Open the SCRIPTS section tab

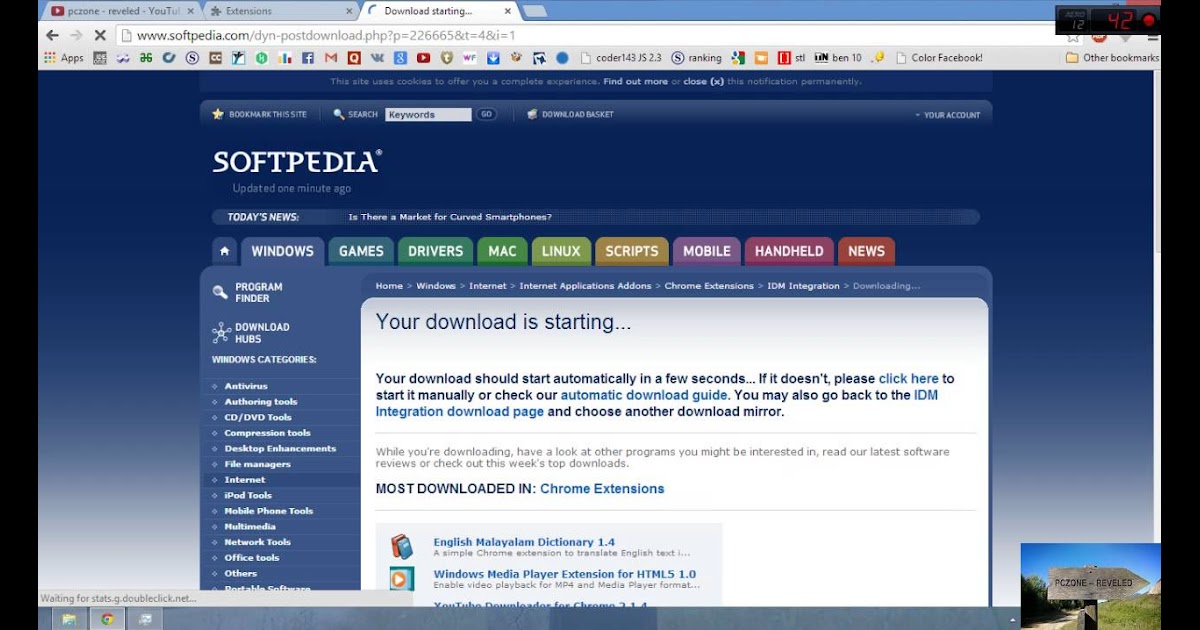pyautogui.click(x=632, y=251)
